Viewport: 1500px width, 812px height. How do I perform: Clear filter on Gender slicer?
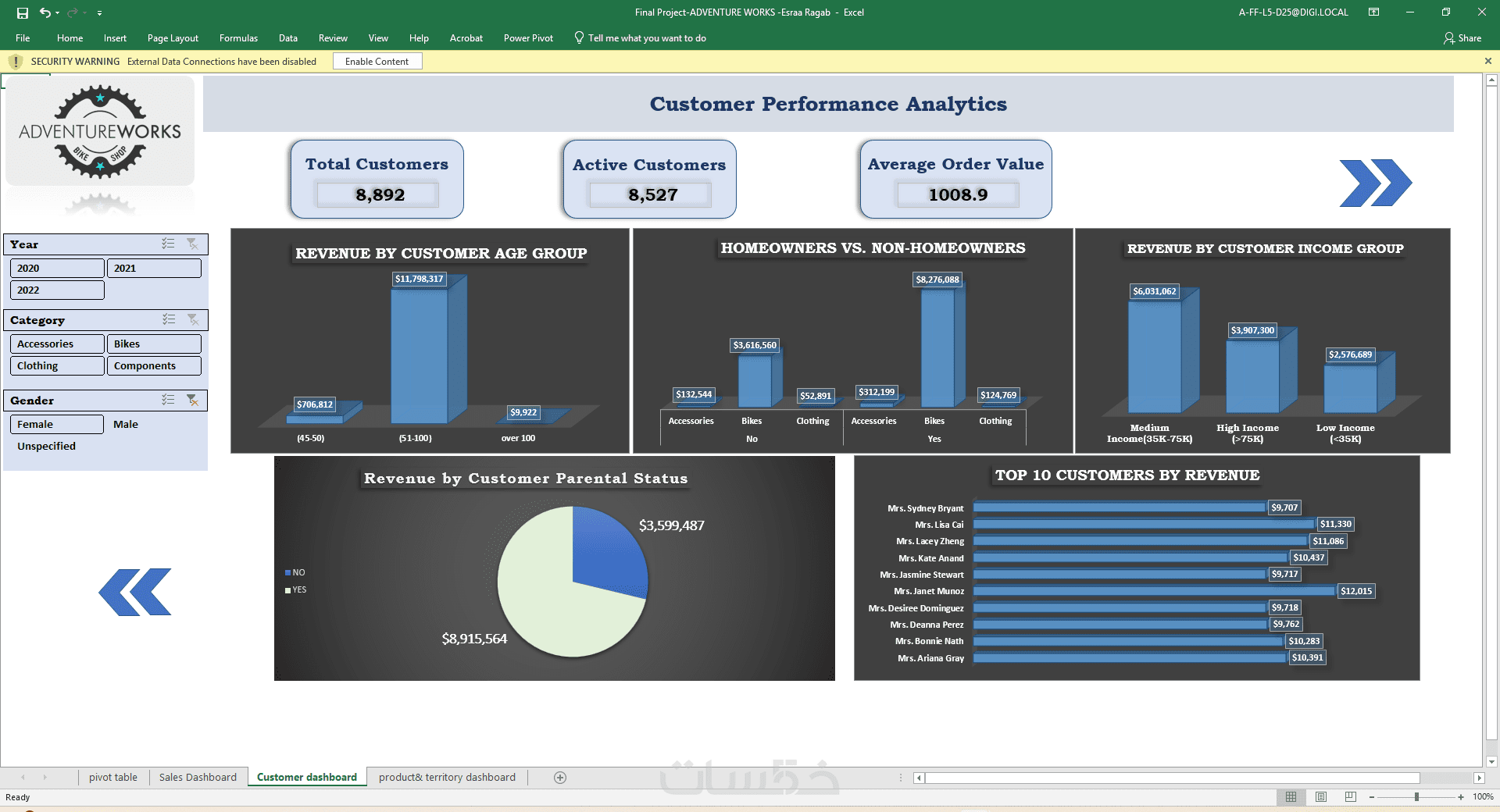tap(192, 400)
